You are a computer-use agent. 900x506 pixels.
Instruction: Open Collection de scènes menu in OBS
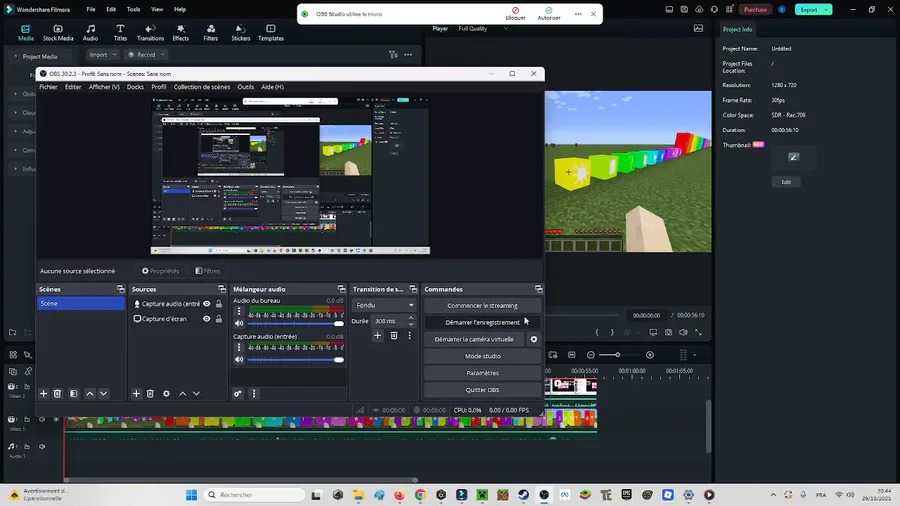[x=201, y=87]
